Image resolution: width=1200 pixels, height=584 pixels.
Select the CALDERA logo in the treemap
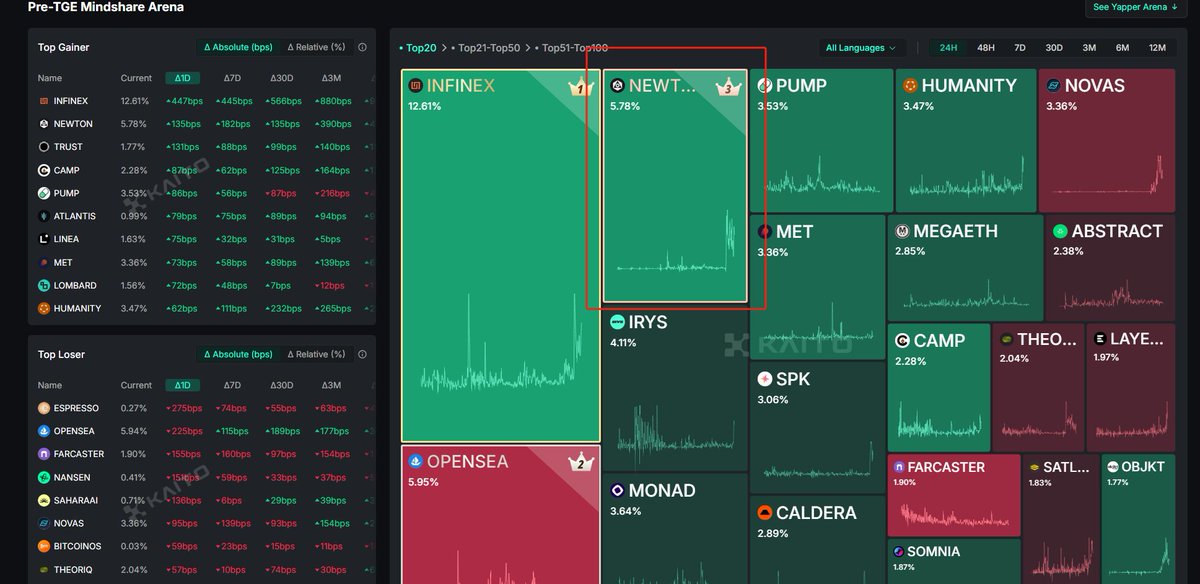[x=765, y=513]
